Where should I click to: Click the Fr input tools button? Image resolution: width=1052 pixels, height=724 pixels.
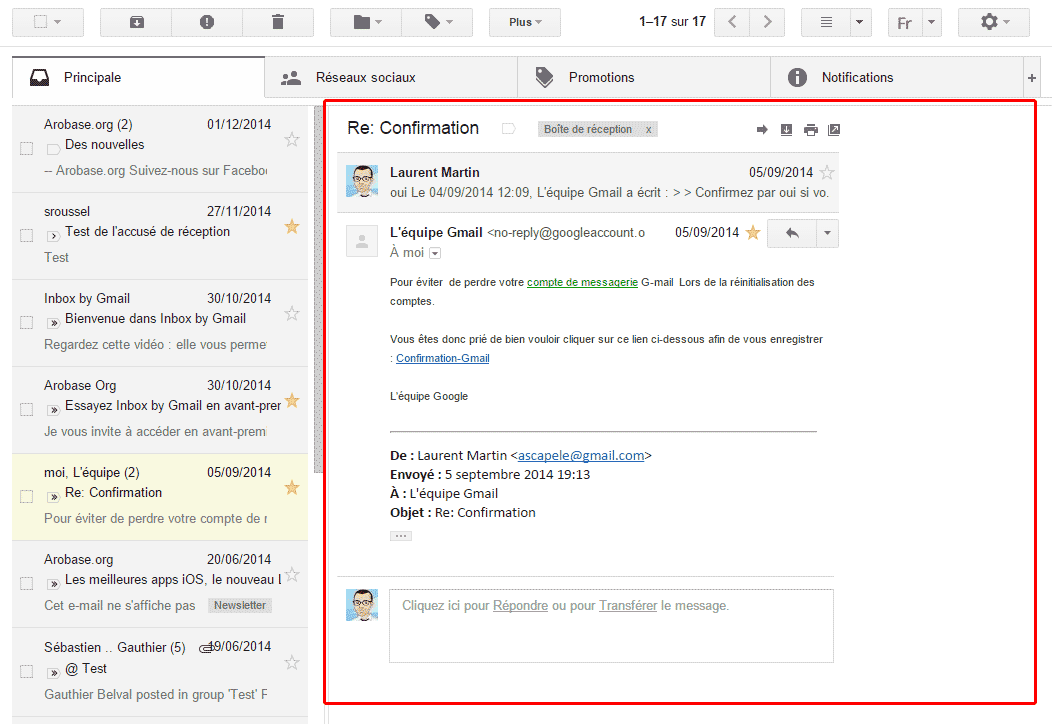click(x=904, y=23)
